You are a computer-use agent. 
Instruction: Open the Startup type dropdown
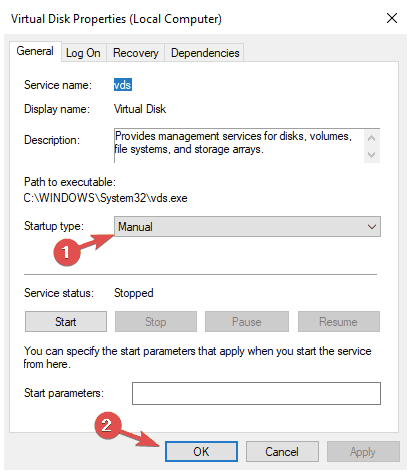tap(247, 227)
